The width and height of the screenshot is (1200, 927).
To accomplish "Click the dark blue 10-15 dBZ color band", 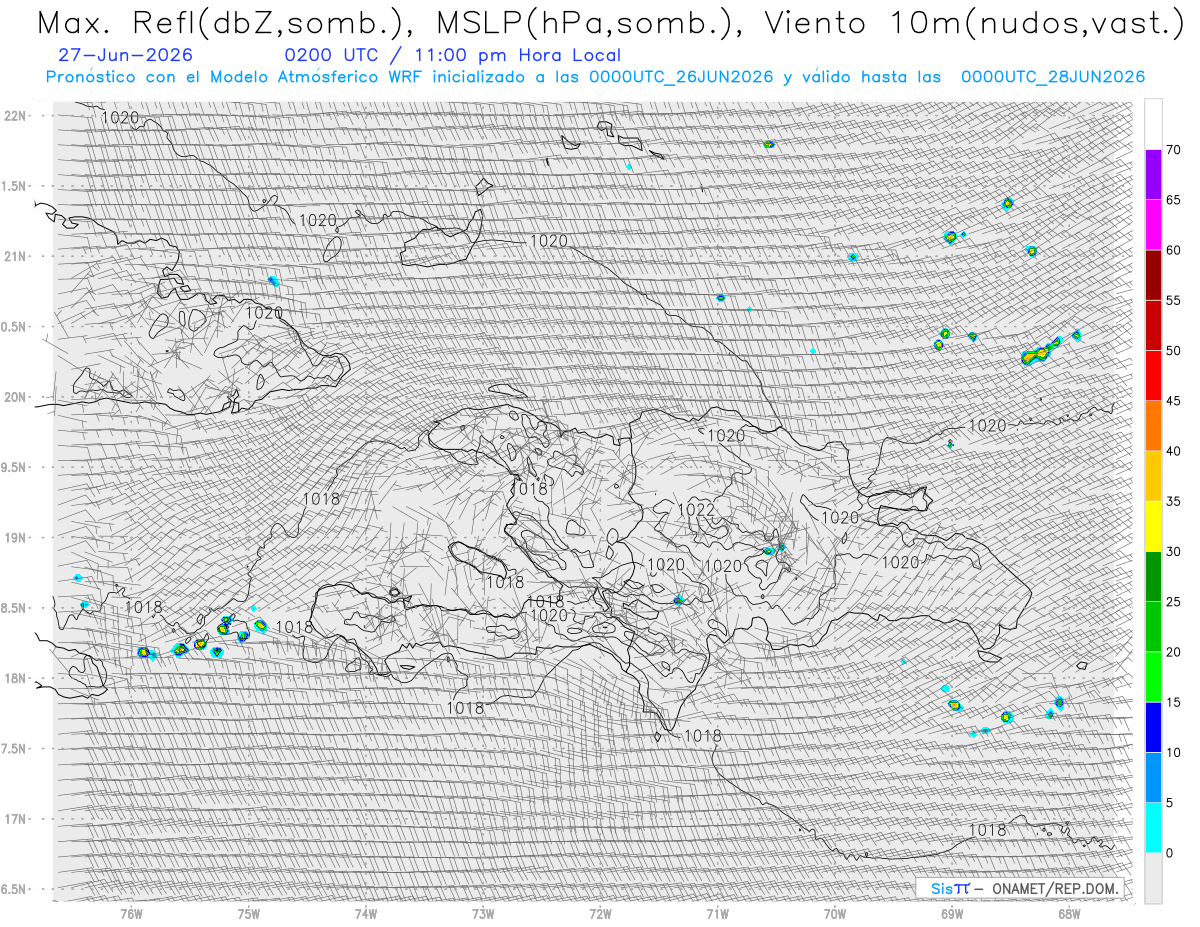I will tap(1153, 727).
